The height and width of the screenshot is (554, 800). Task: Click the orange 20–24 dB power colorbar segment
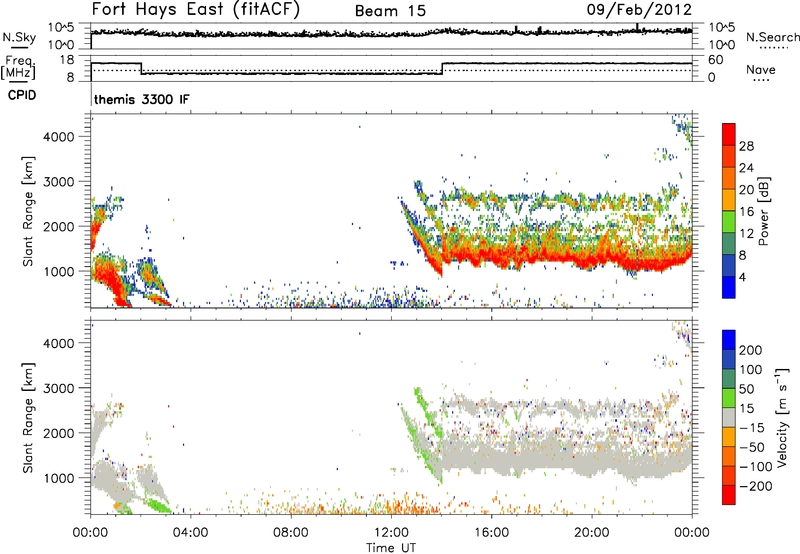[729, 178]
